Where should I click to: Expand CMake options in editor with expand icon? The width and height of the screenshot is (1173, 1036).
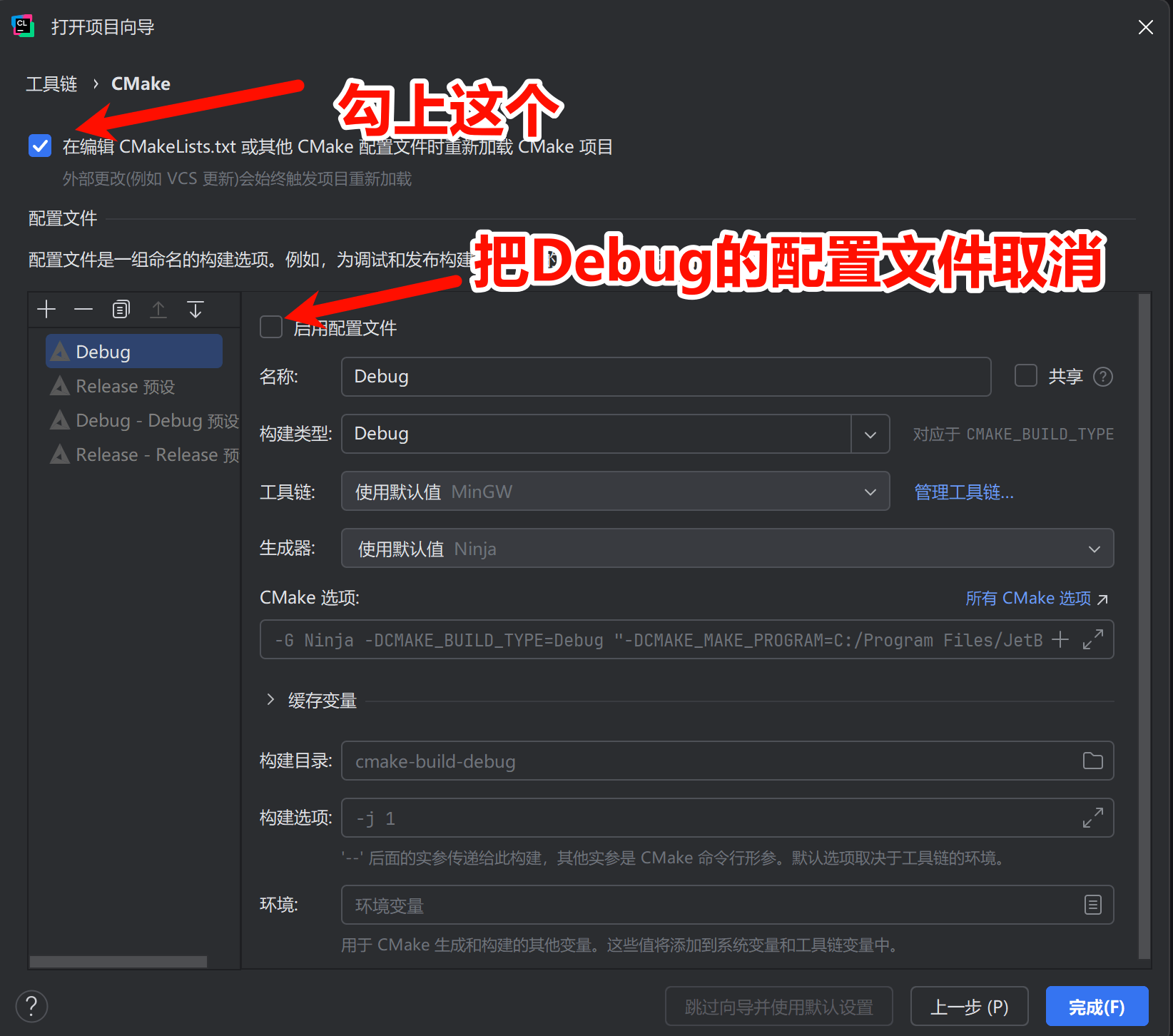(x=1092, y=639)
